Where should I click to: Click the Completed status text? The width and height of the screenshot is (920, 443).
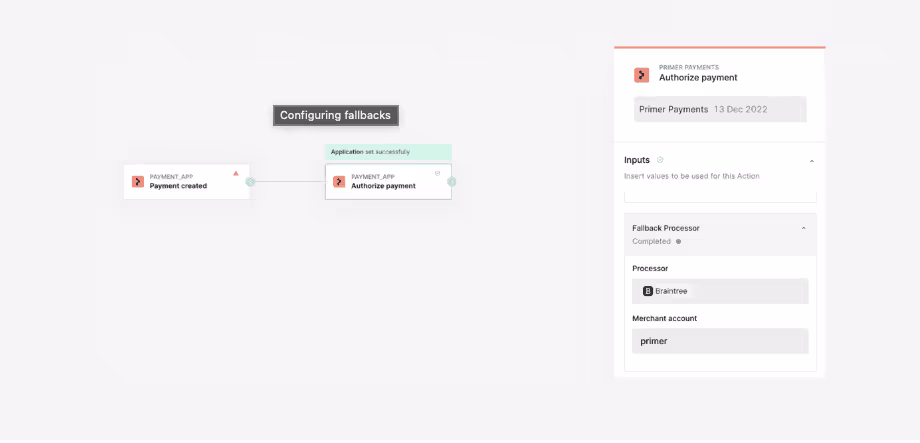coord(651,241)
